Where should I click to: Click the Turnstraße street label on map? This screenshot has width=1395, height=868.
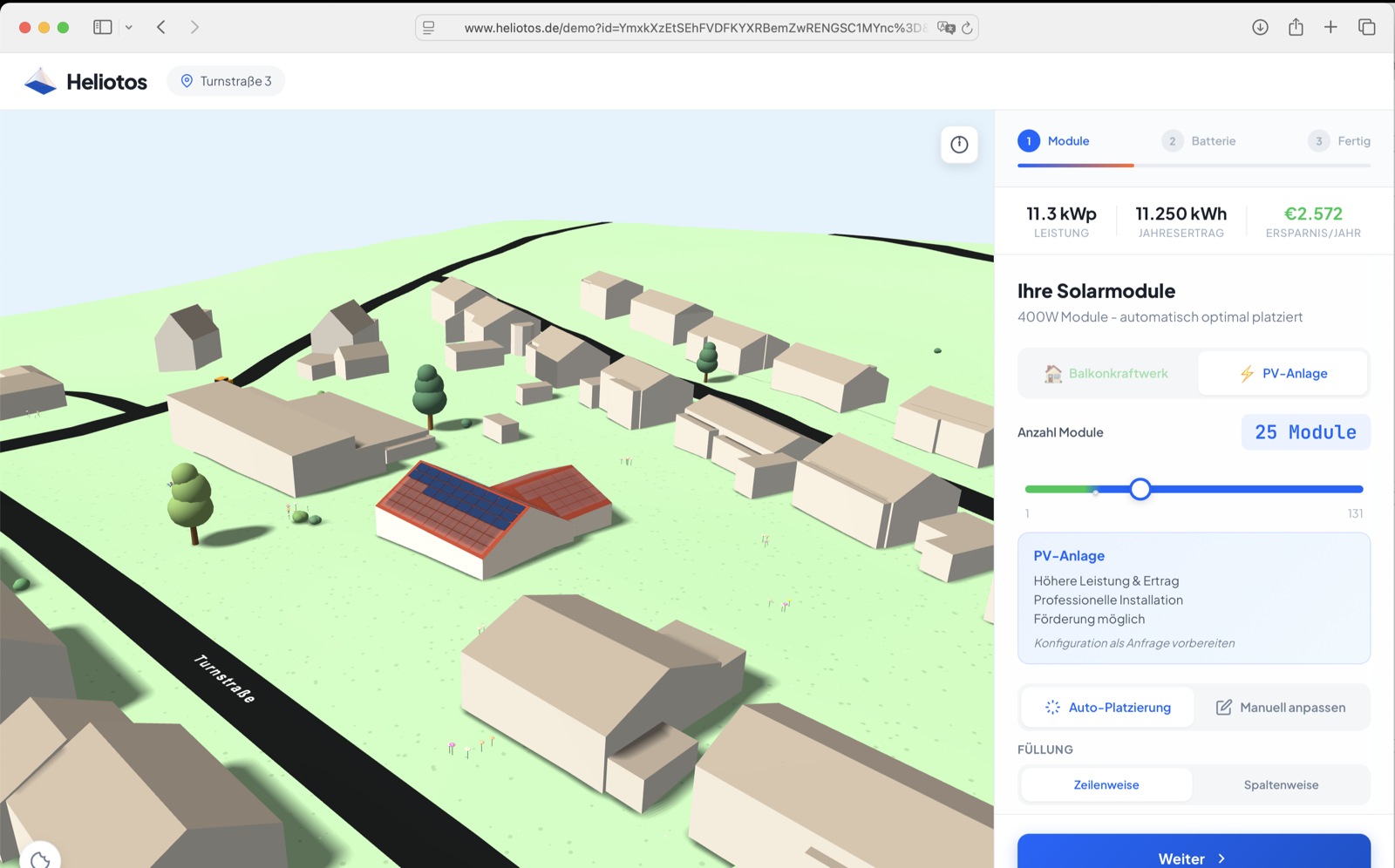(225, 679)
